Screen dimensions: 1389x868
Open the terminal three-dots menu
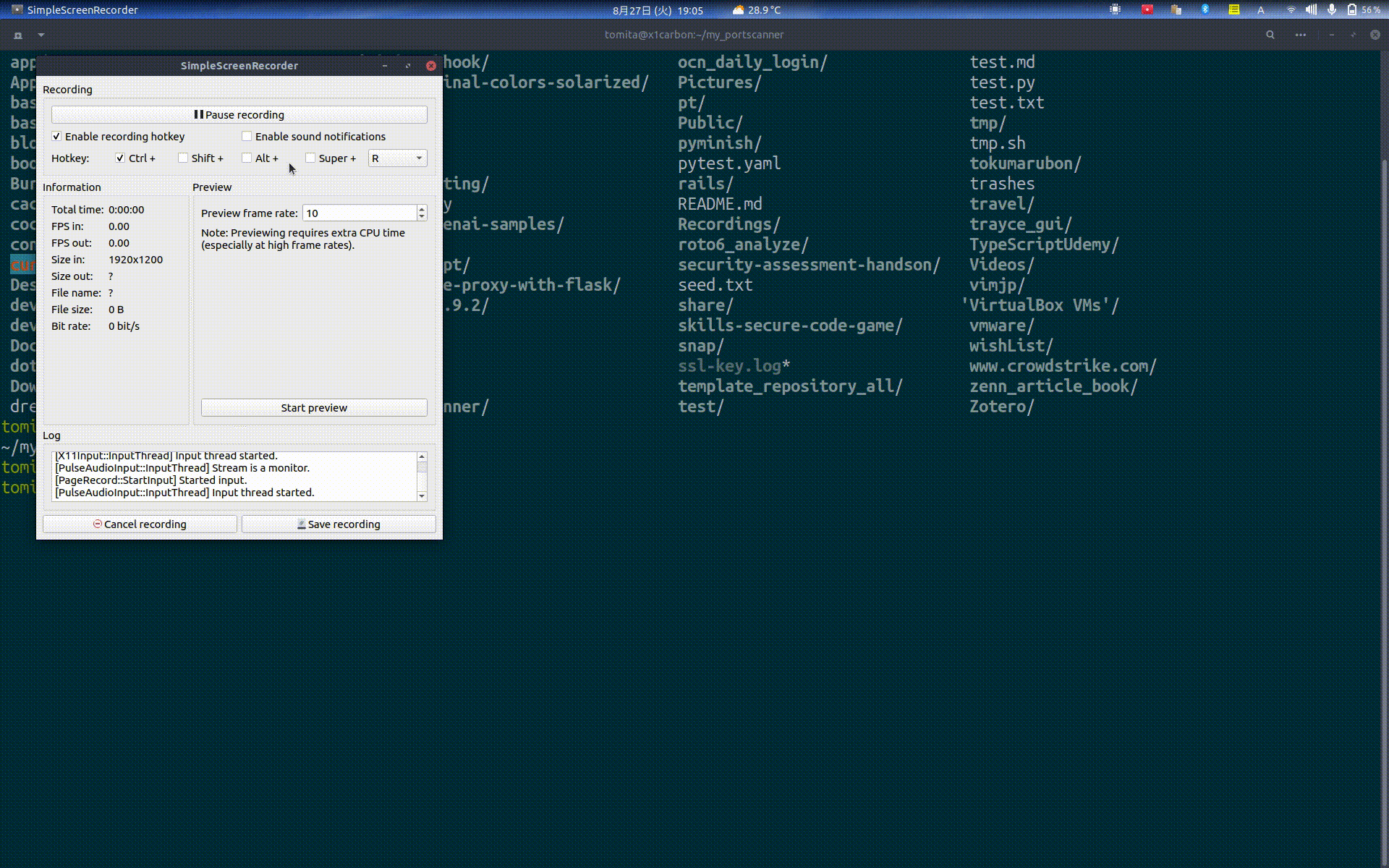point(1300,34)
